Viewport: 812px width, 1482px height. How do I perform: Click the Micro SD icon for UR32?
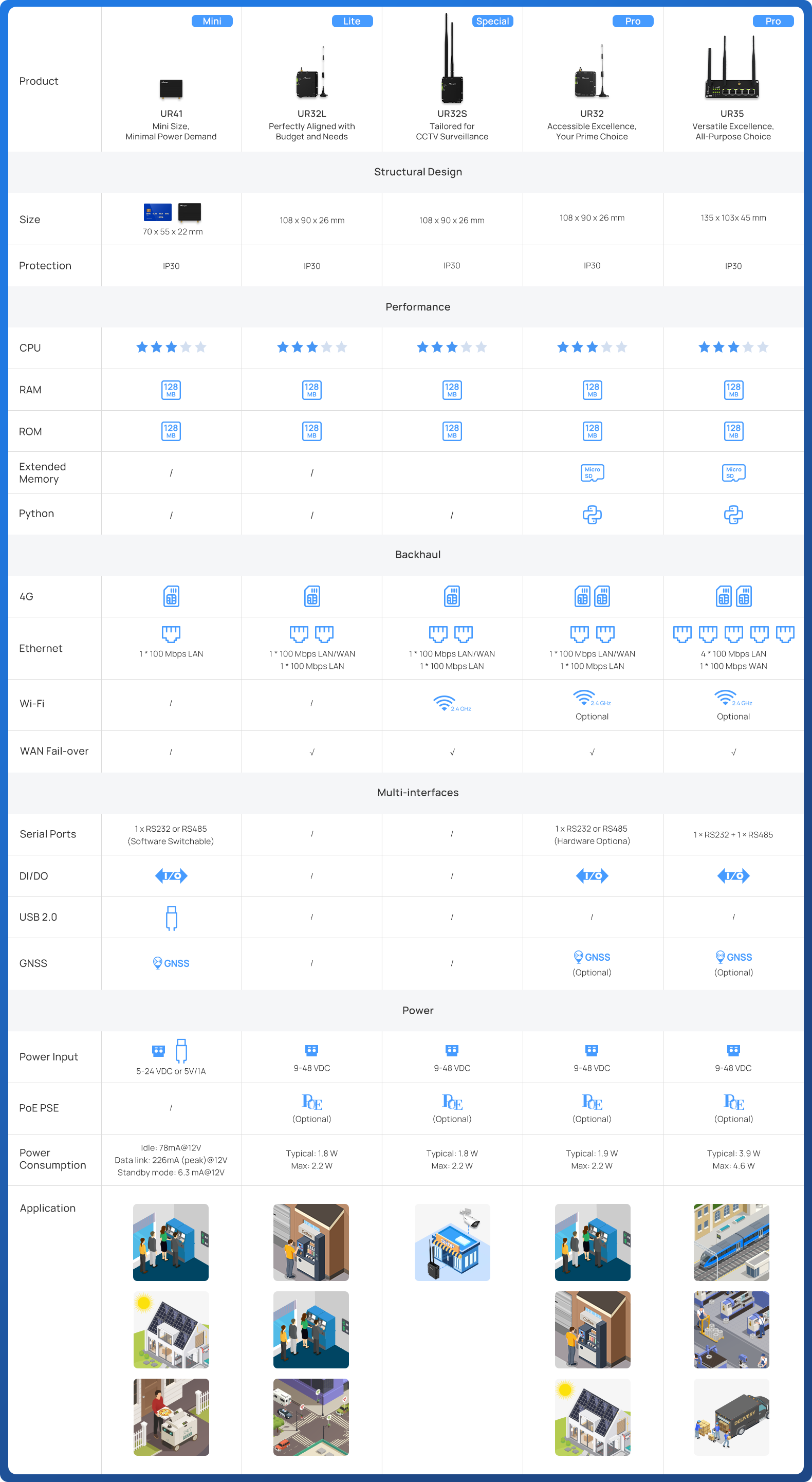592,472
